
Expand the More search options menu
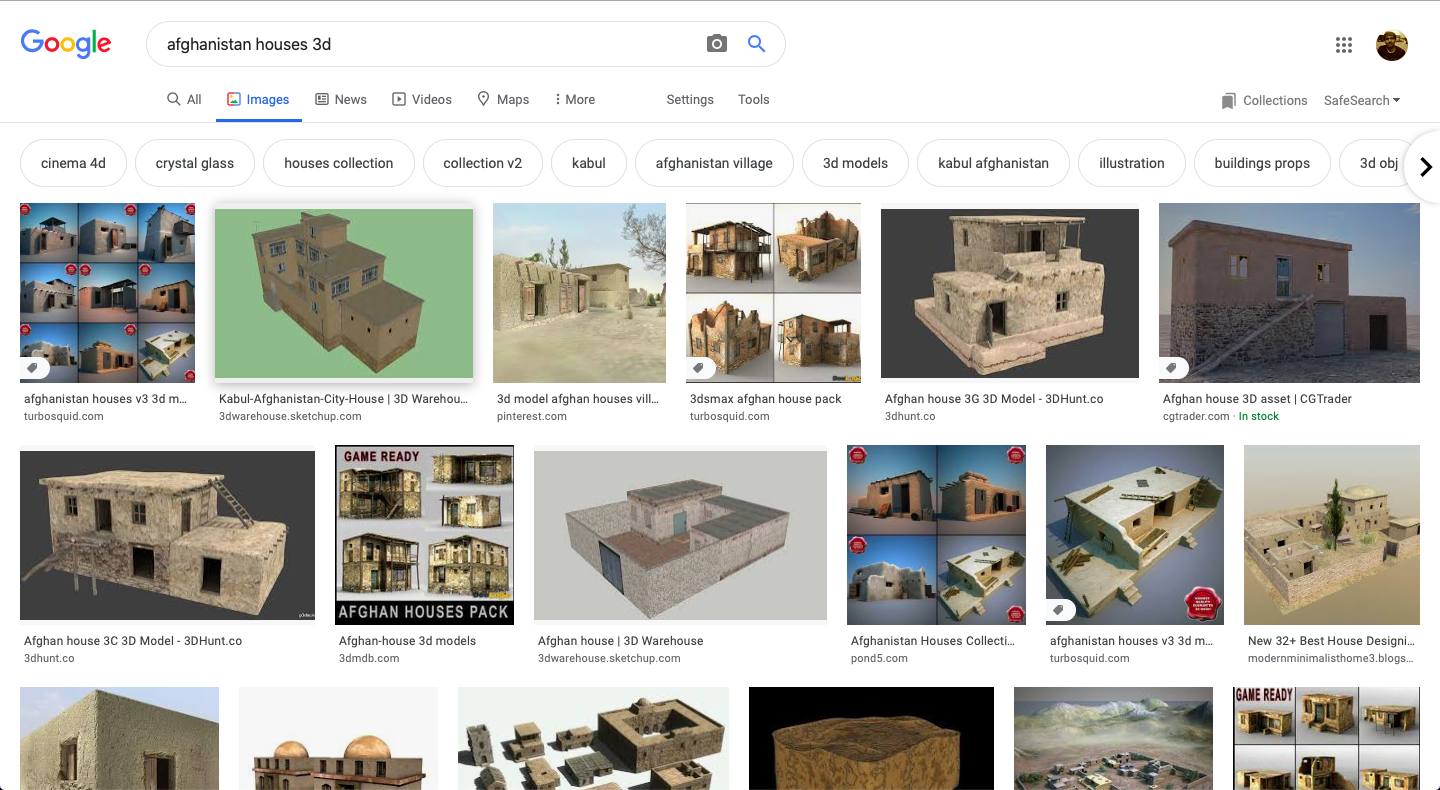click(x=574, y=99)
